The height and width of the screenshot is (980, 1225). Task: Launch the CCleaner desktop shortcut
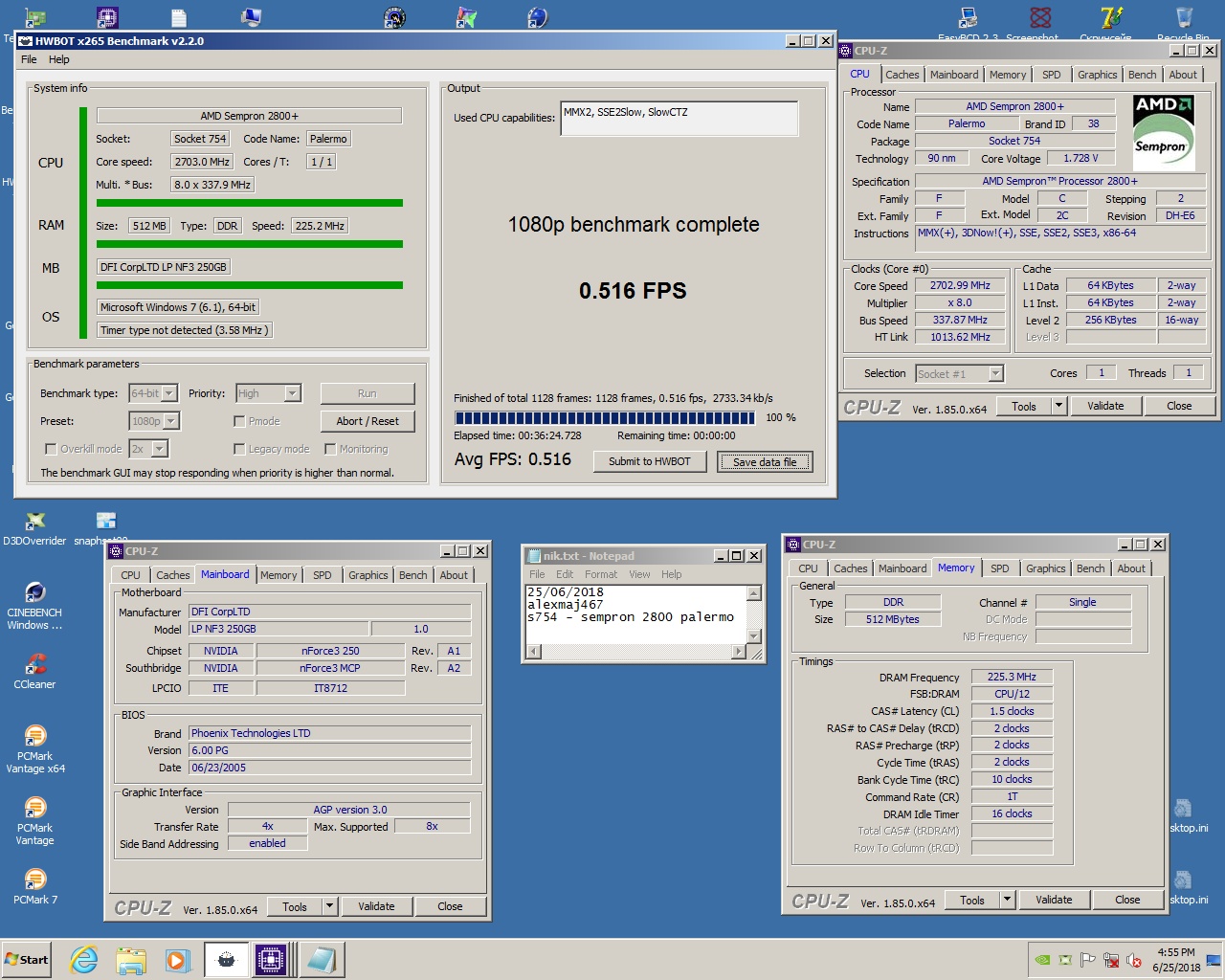34,670
